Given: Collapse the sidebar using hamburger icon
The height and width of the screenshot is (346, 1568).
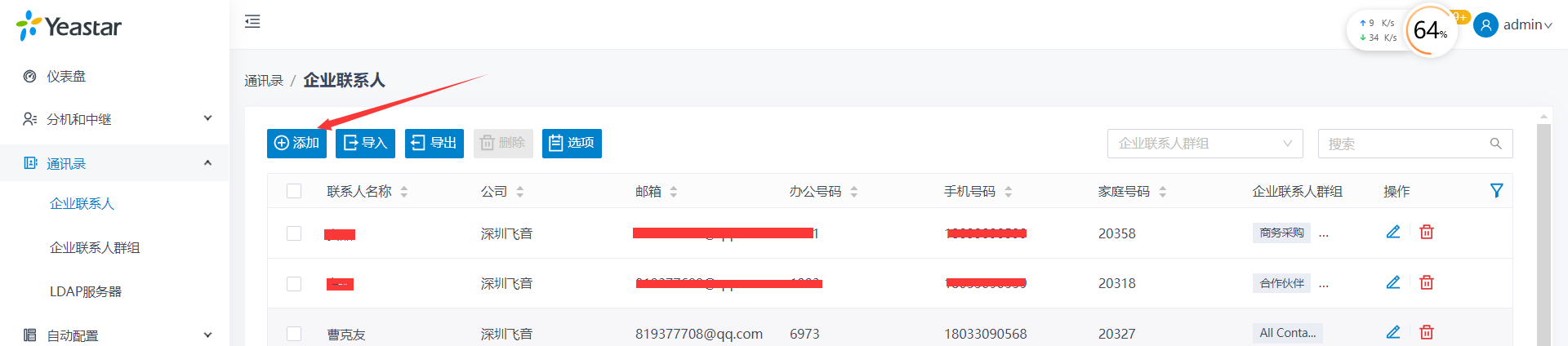Looking at the screenshot, I should [x=252, y=21].
